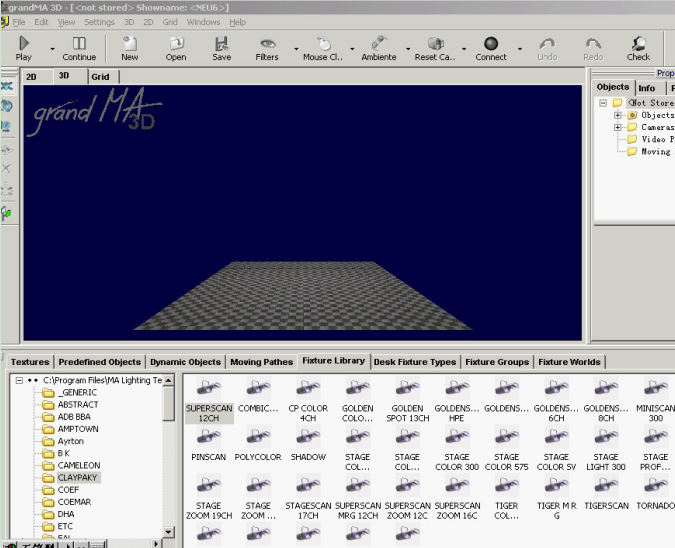This screenshot has width=675, height=548.
Task: Click the Undo toolbar icon
Action: [547, 48]
